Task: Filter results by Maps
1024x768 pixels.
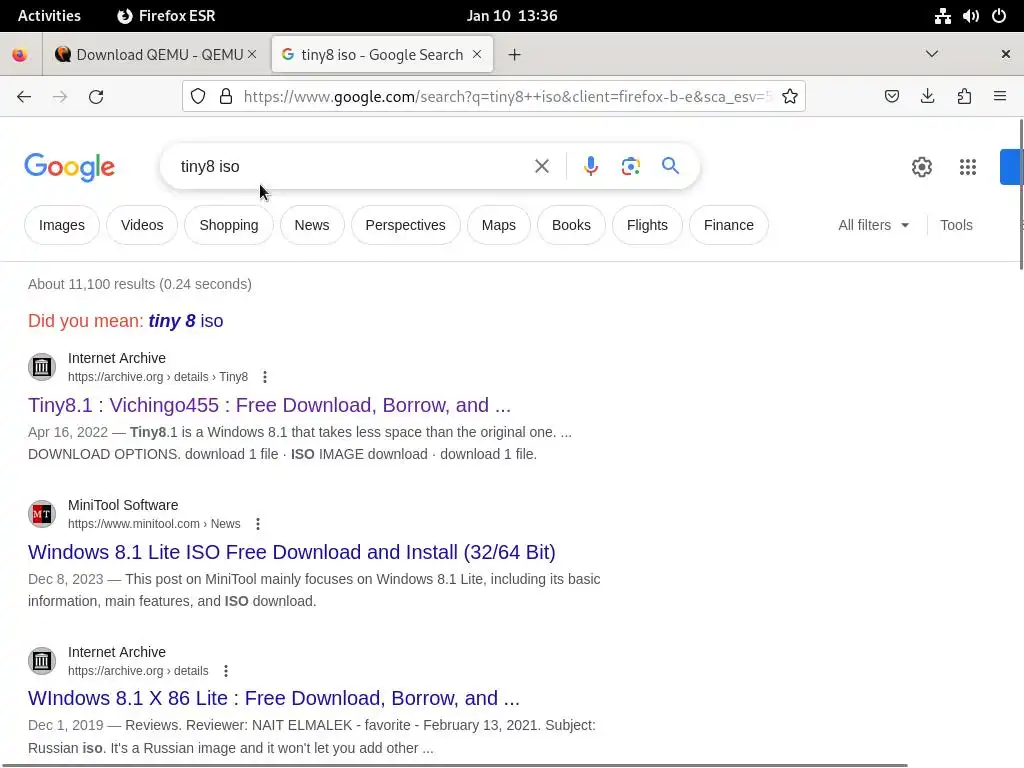Action: (x=498, y=225)
